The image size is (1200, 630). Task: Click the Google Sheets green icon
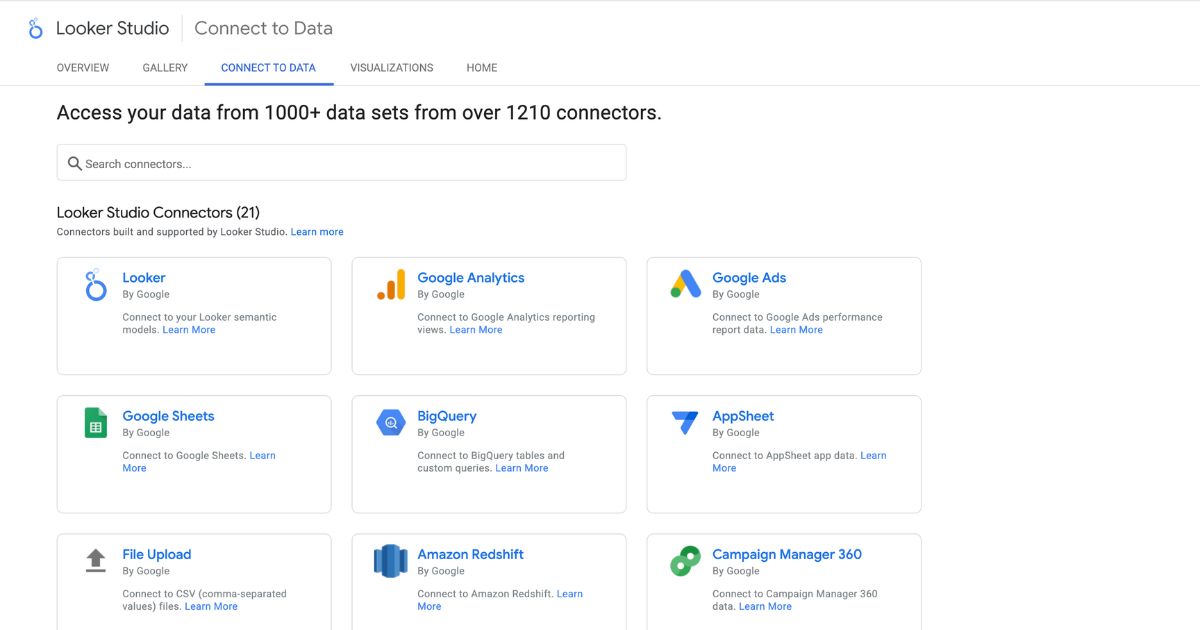point(95,423)
